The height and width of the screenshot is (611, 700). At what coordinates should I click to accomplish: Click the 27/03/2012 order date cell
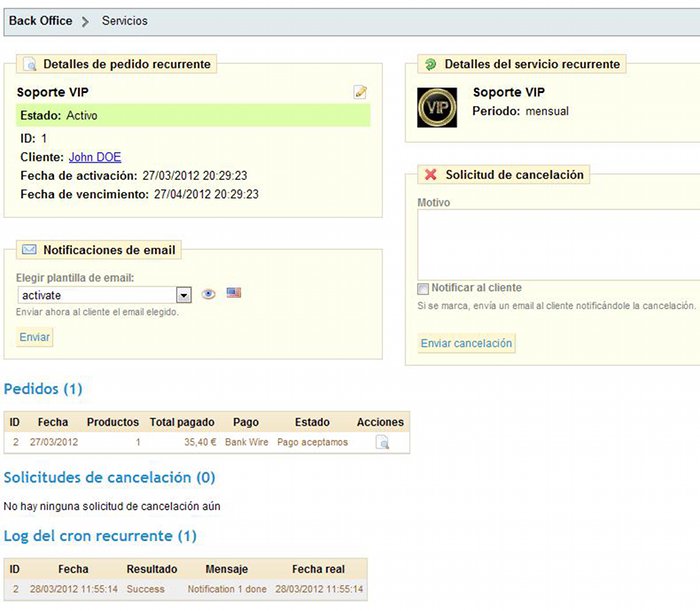[54, 442]
